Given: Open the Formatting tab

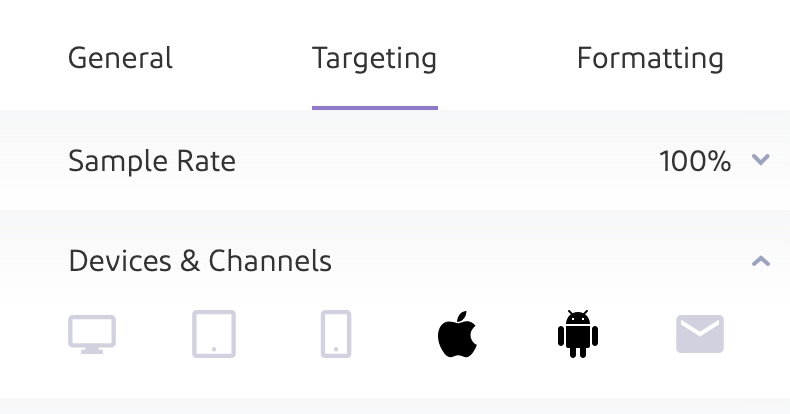Looking at the screenshot, I should pos(650,58).
